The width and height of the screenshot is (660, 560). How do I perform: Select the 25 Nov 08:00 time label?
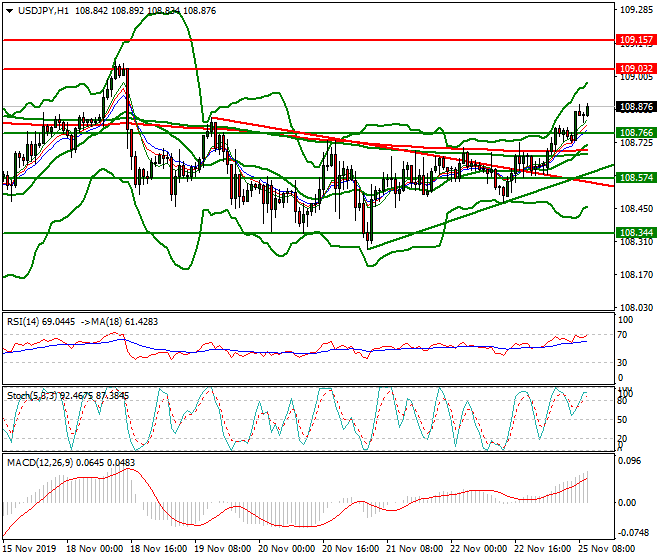[607, 549]
